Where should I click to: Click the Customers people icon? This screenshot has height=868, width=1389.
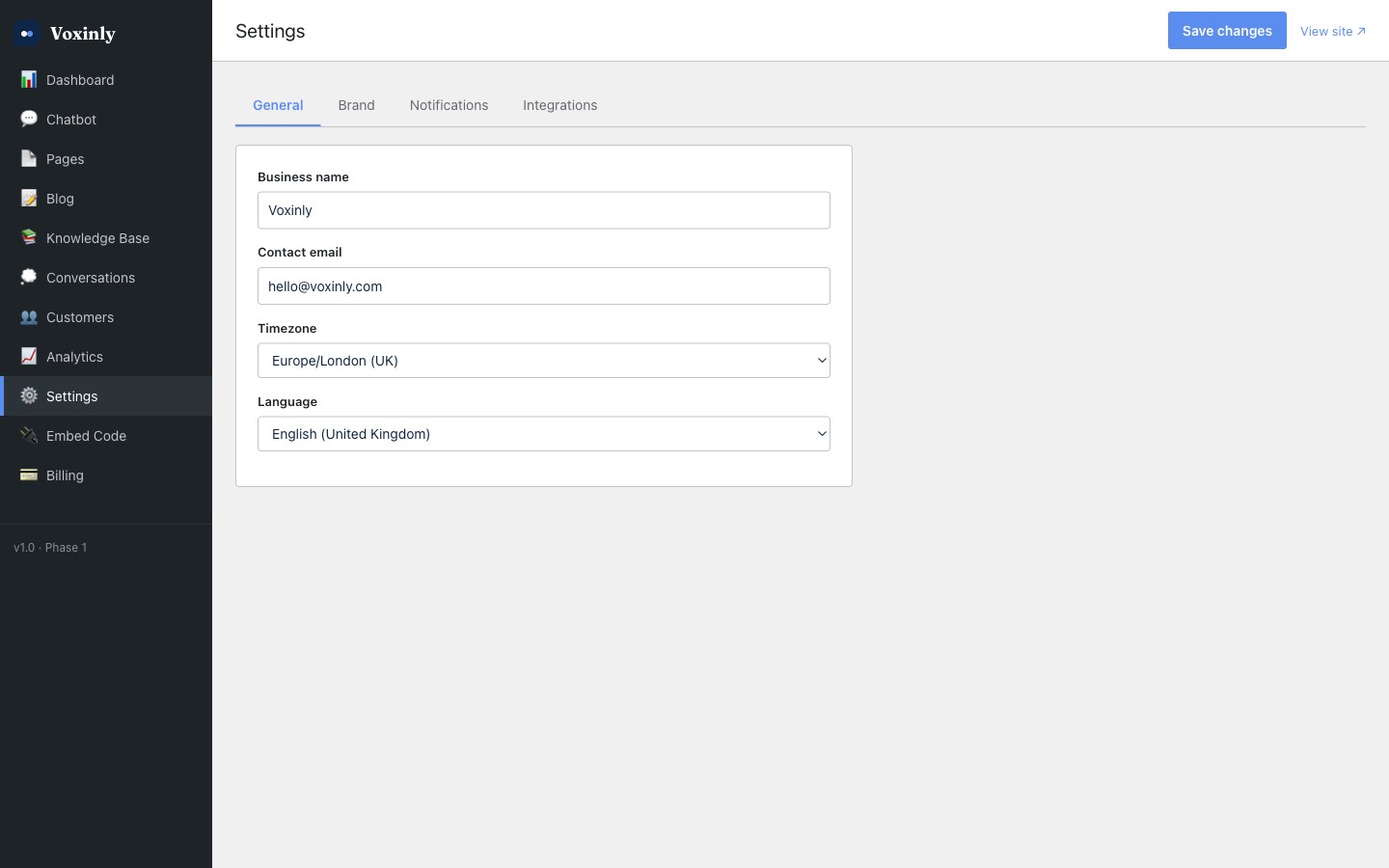point(29,316)
